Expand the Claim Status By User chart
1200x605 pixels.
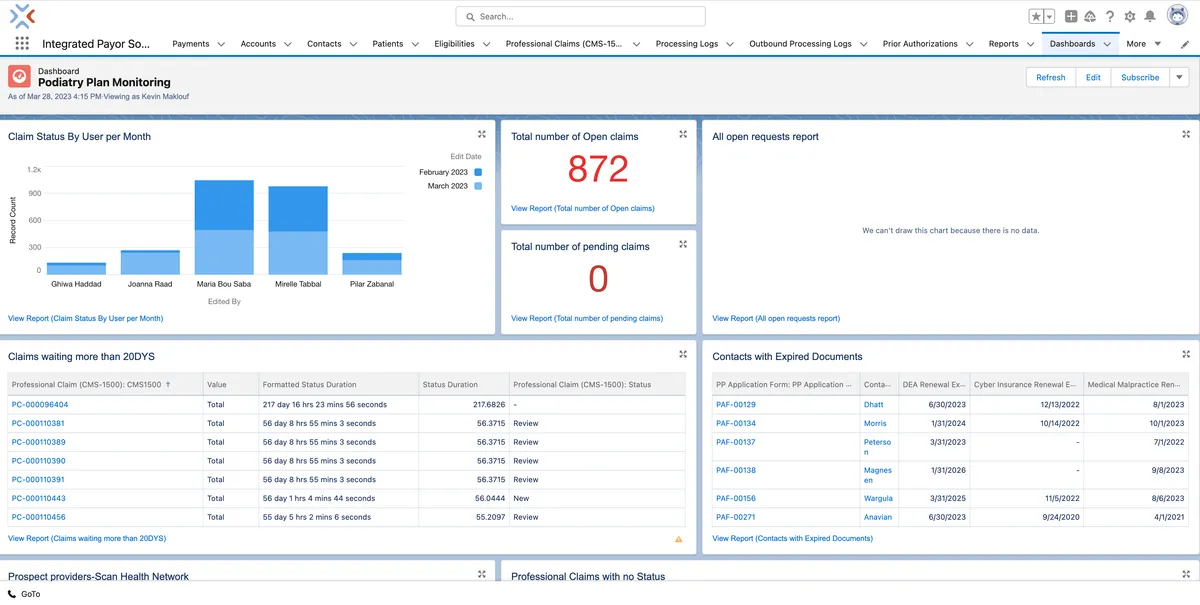pos(482,134)
